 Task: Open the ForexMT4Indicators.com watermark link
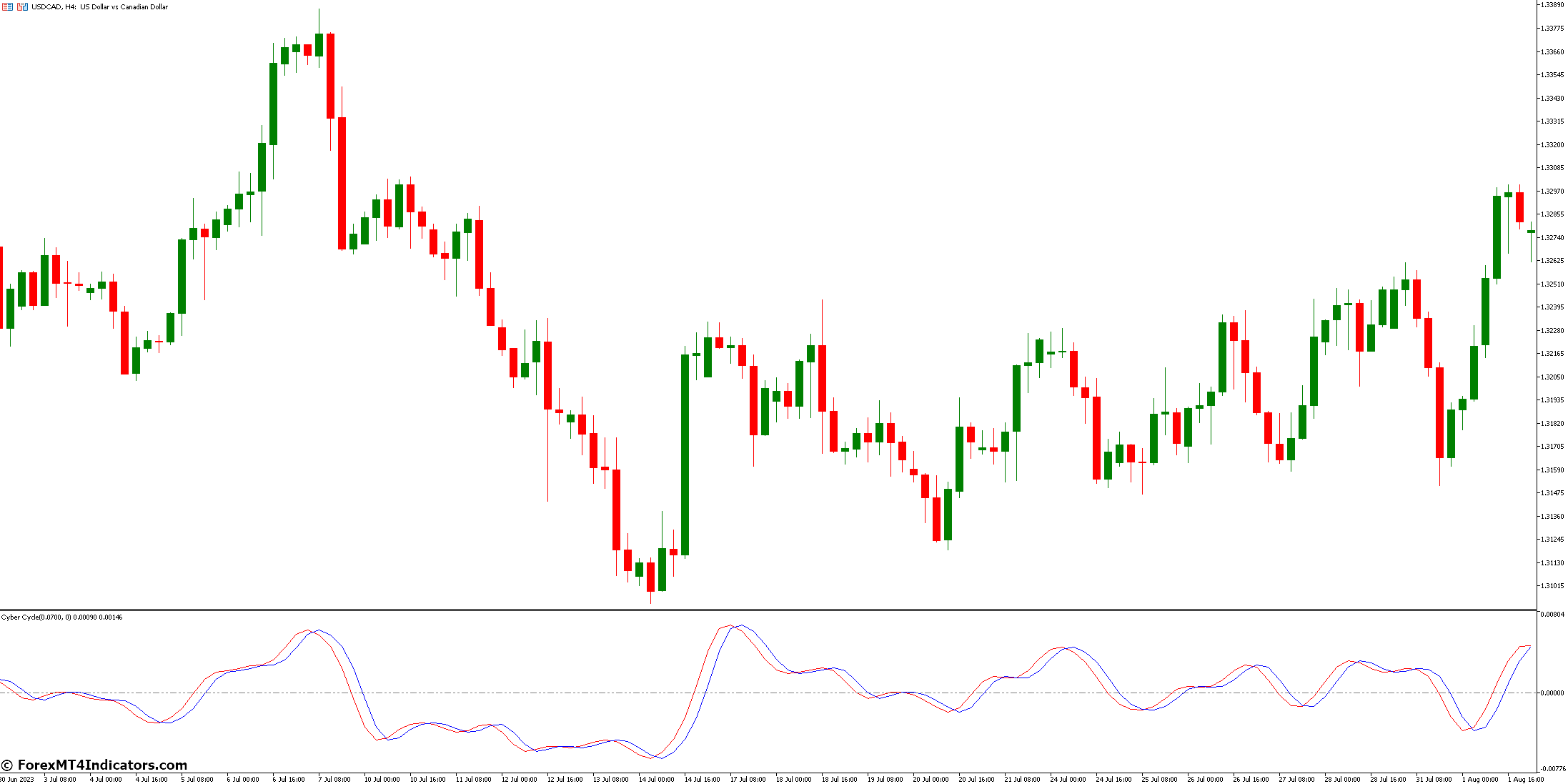[93, 764]
